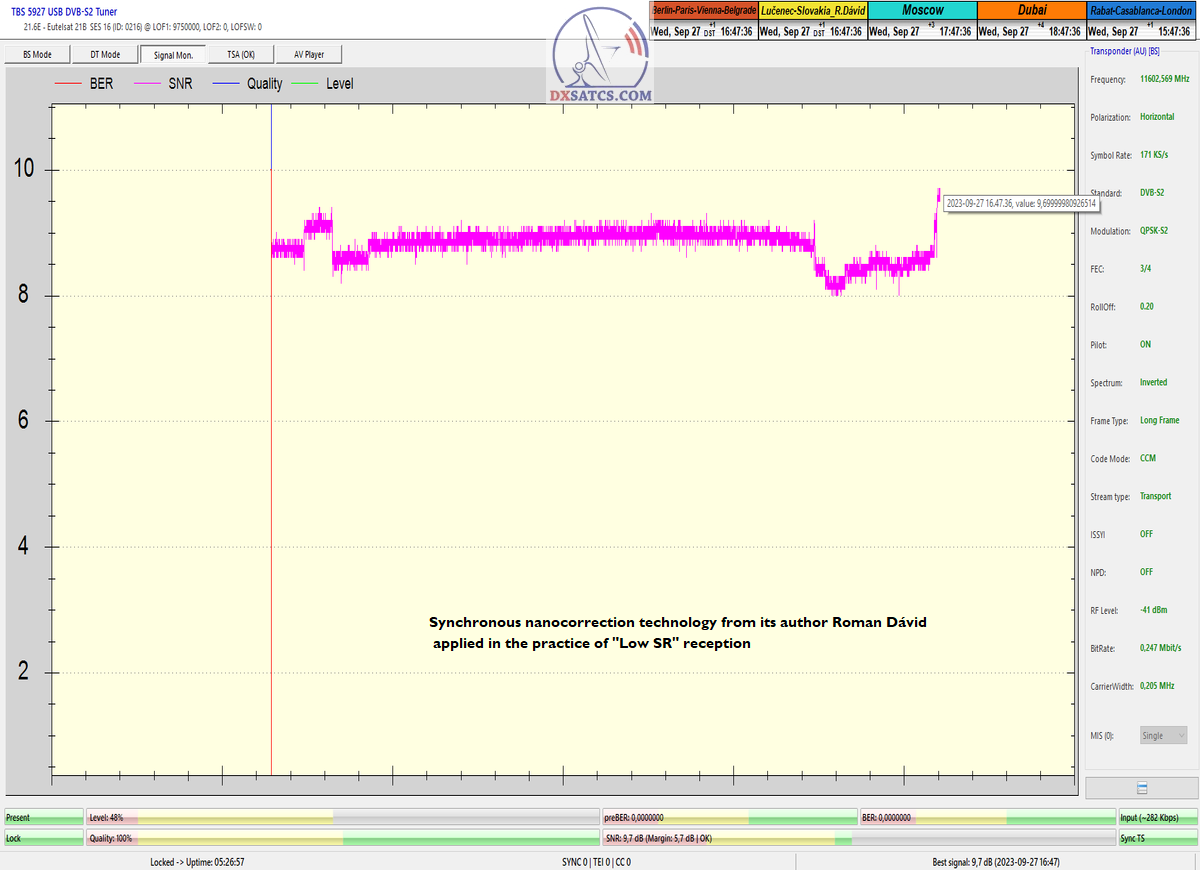Click the Level 48% signal bar
The width and height of the screenshot is (1200, 870).
pyautogui.click(x=342, y=817)
